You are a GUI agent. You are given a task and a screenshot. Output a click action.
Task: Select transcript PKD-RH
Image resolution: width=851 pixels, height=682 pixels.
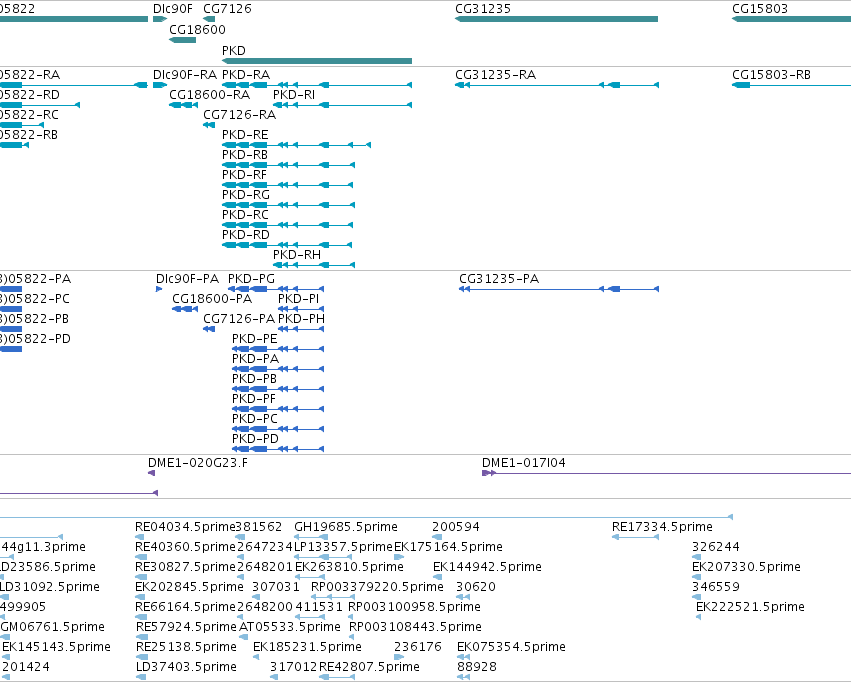click(314, 265)
